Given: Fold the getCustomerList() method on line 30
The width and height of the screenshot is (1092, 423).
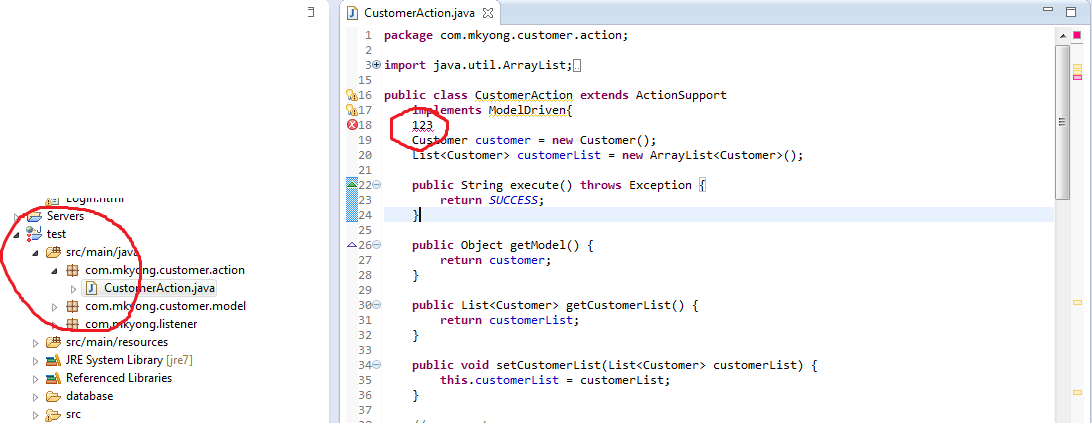Looking at the screenshot, I should tap(377, 305).
